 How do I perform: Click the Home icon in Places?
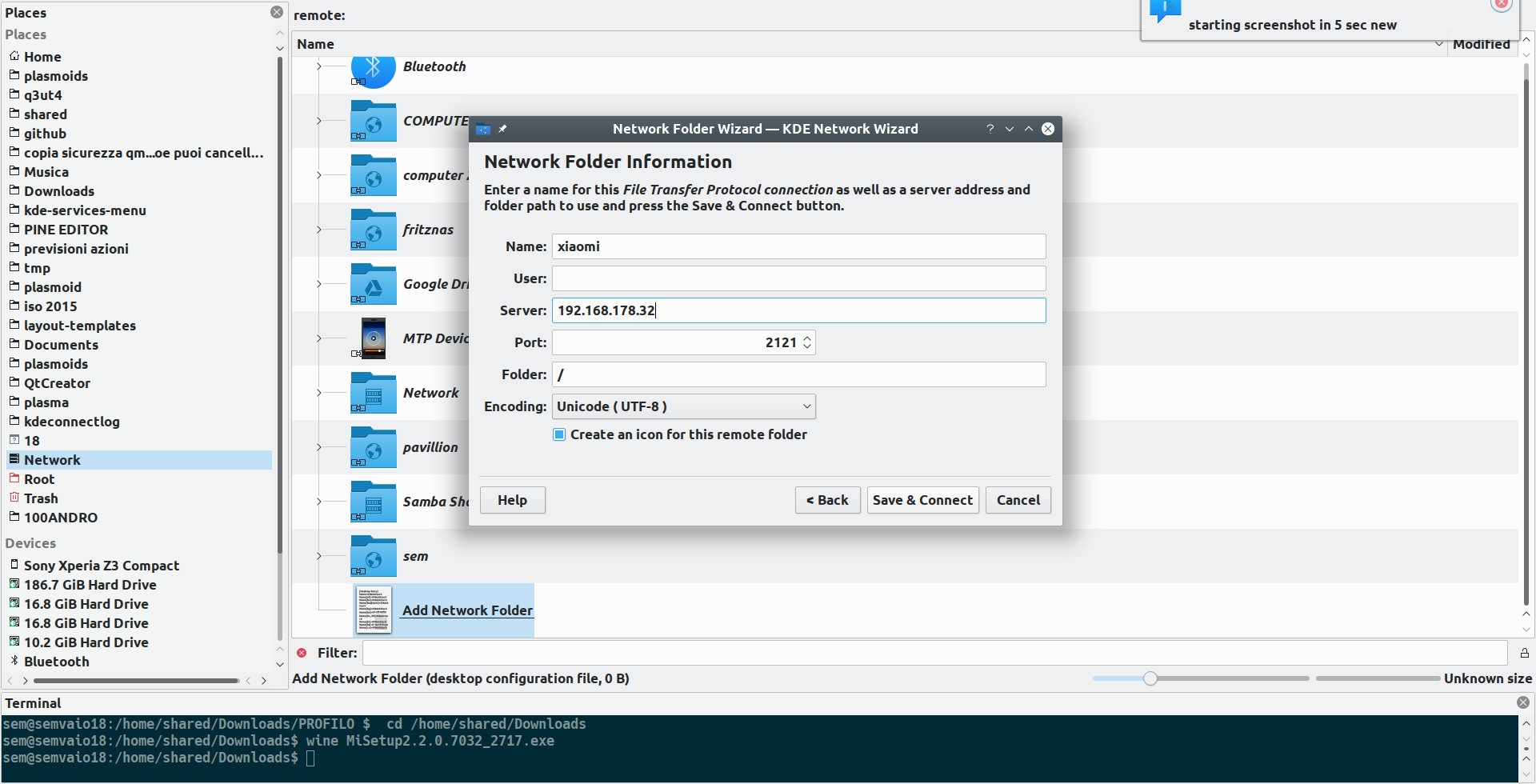(x=14, y=56)
